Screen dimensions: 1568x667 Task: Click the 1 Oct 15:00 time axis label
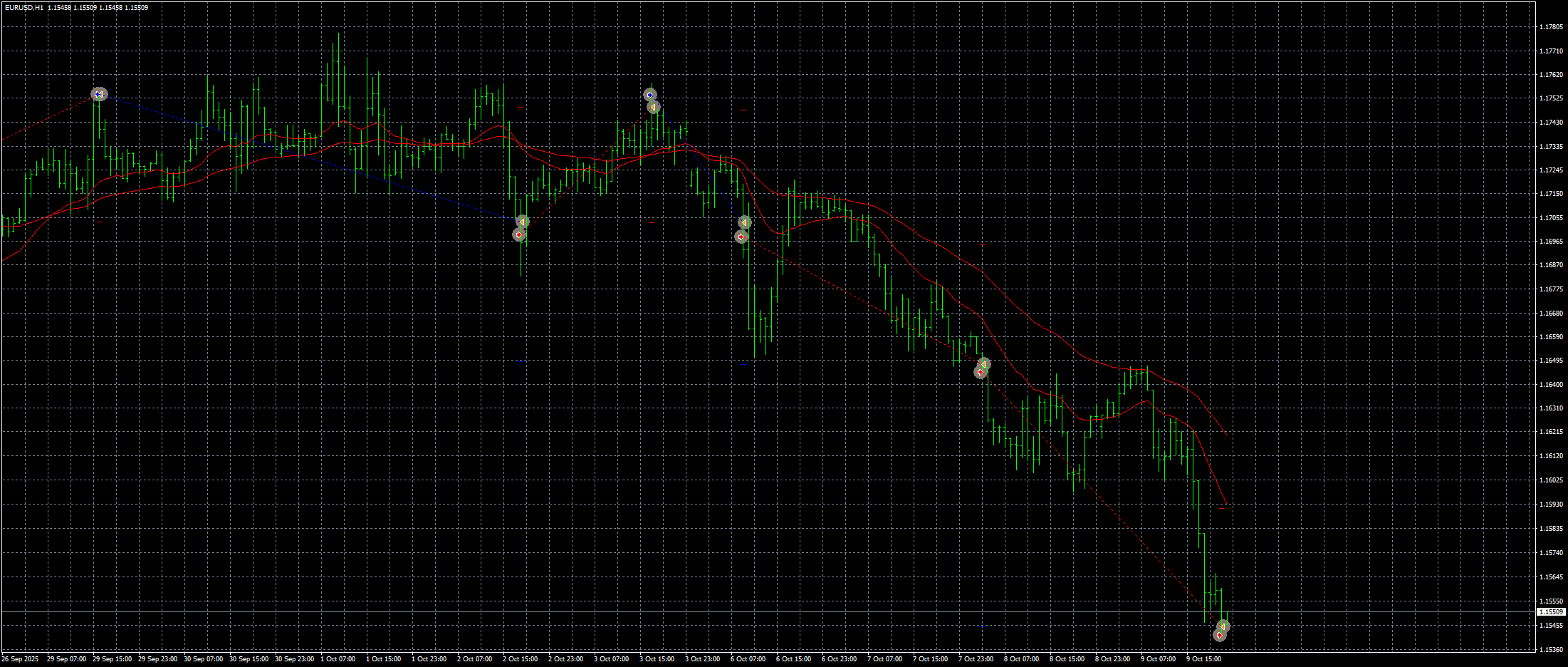point(384,659)
